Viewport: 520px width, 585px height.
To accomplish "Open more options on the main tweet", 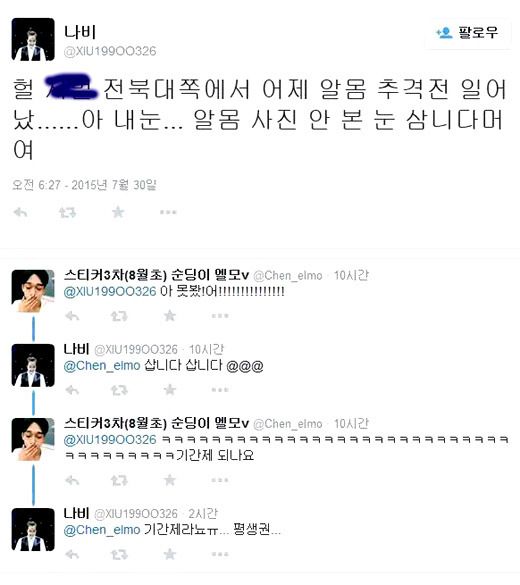I will coord(168,212).
